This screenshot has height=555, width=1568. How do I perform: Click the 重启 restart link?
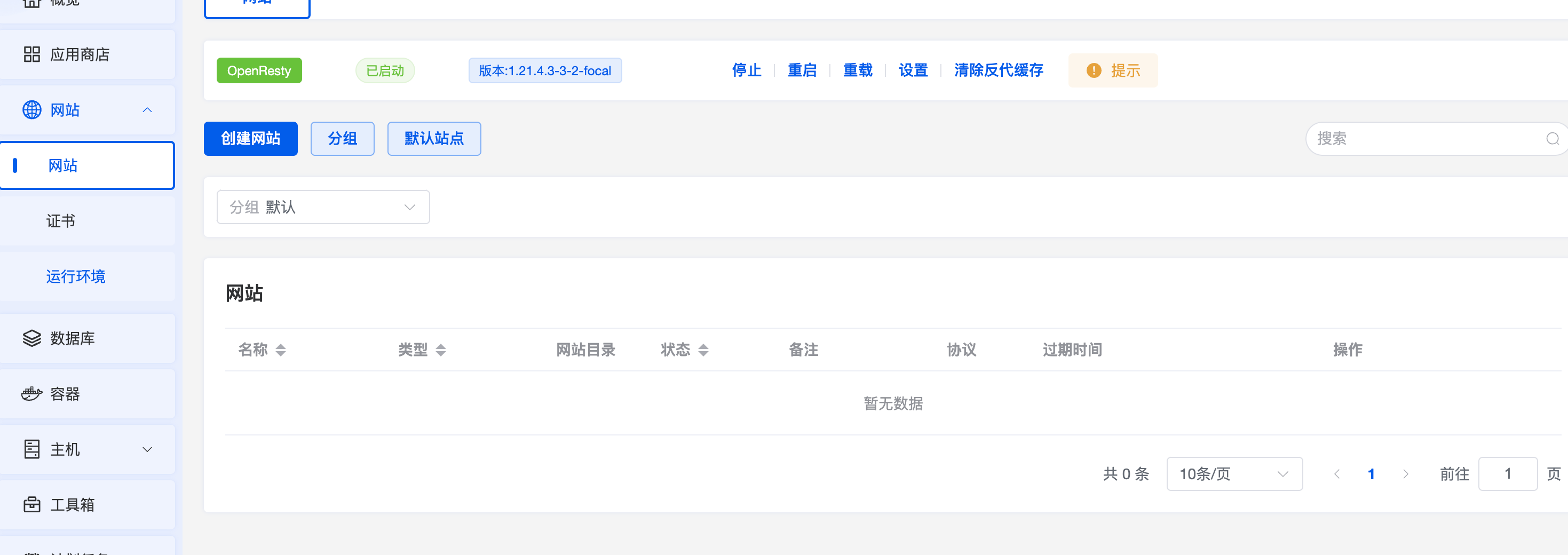pos(802,70)
